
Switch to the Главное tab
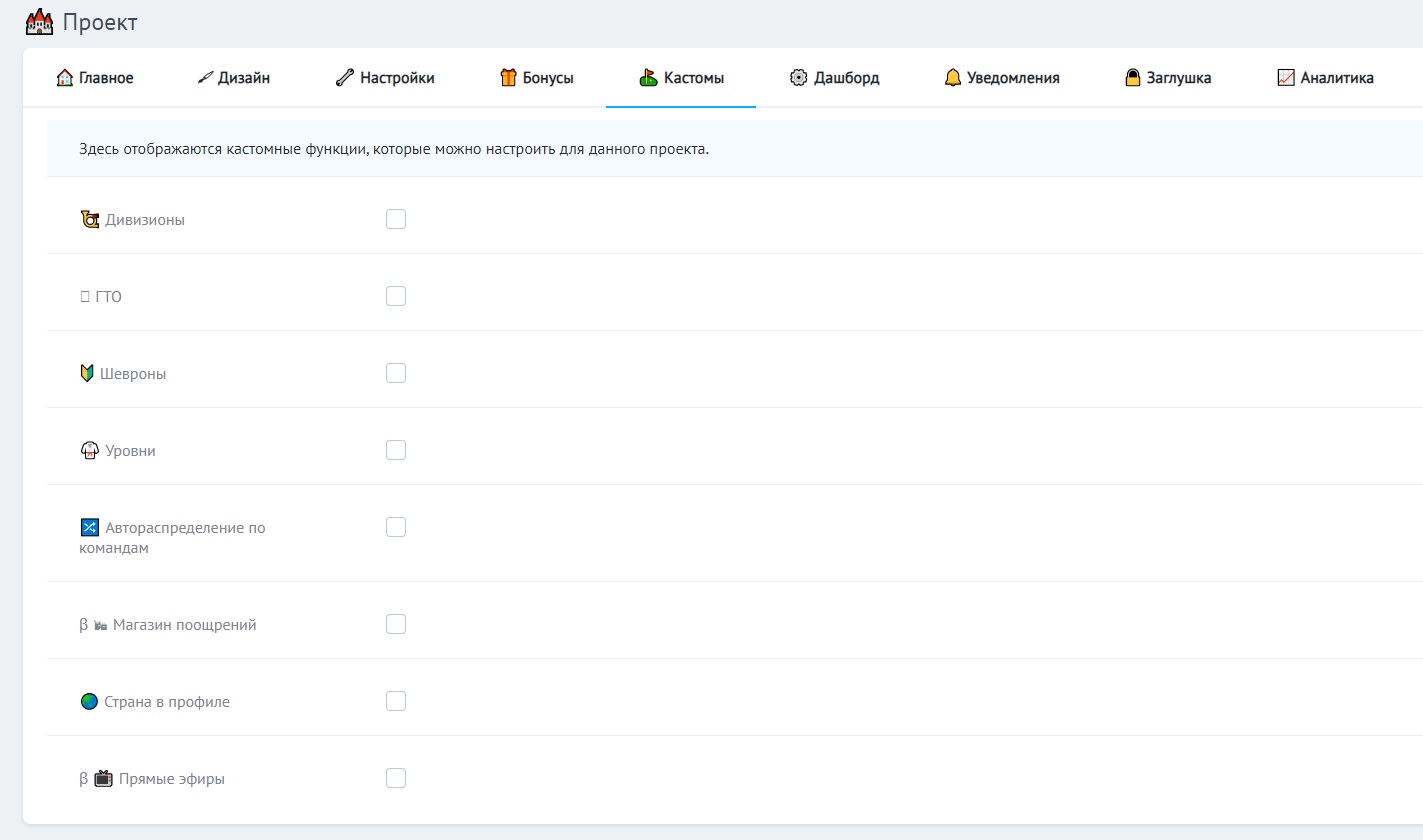pos(95,78)
